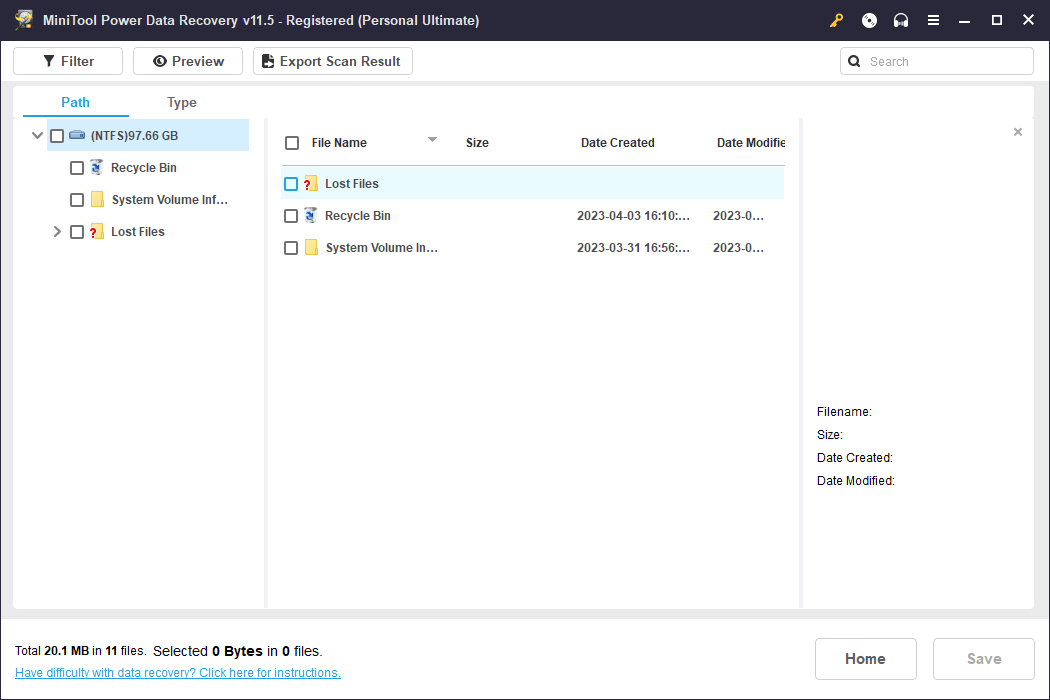Check Lost Files row checkbox in file list
The width and height of the screenshot is (1050, 700).
[x=291, y=184]
